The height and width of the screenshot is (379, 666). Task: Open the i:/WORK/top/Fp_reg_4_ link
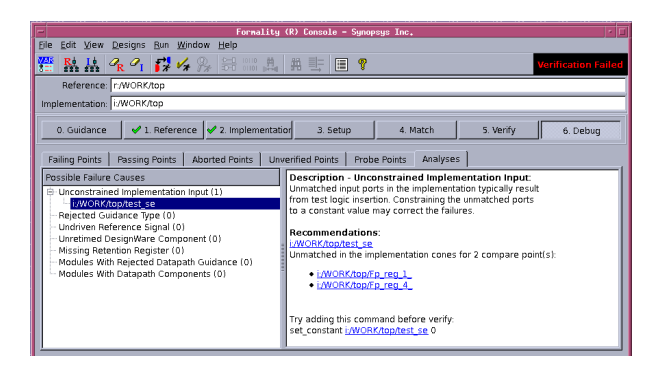364,286
